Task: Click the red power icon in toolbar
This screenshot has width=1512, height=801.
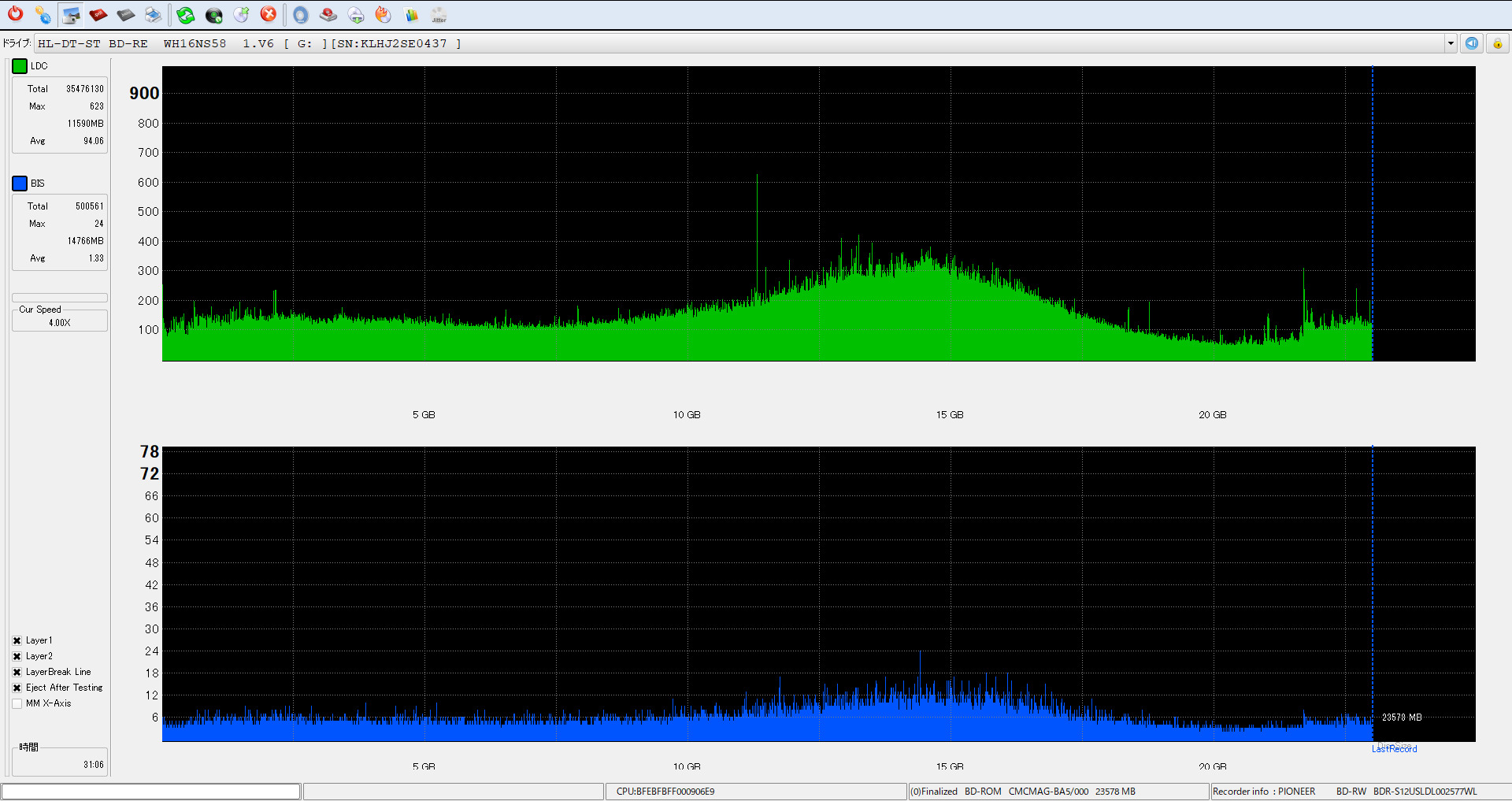Action: click(16, 14)
